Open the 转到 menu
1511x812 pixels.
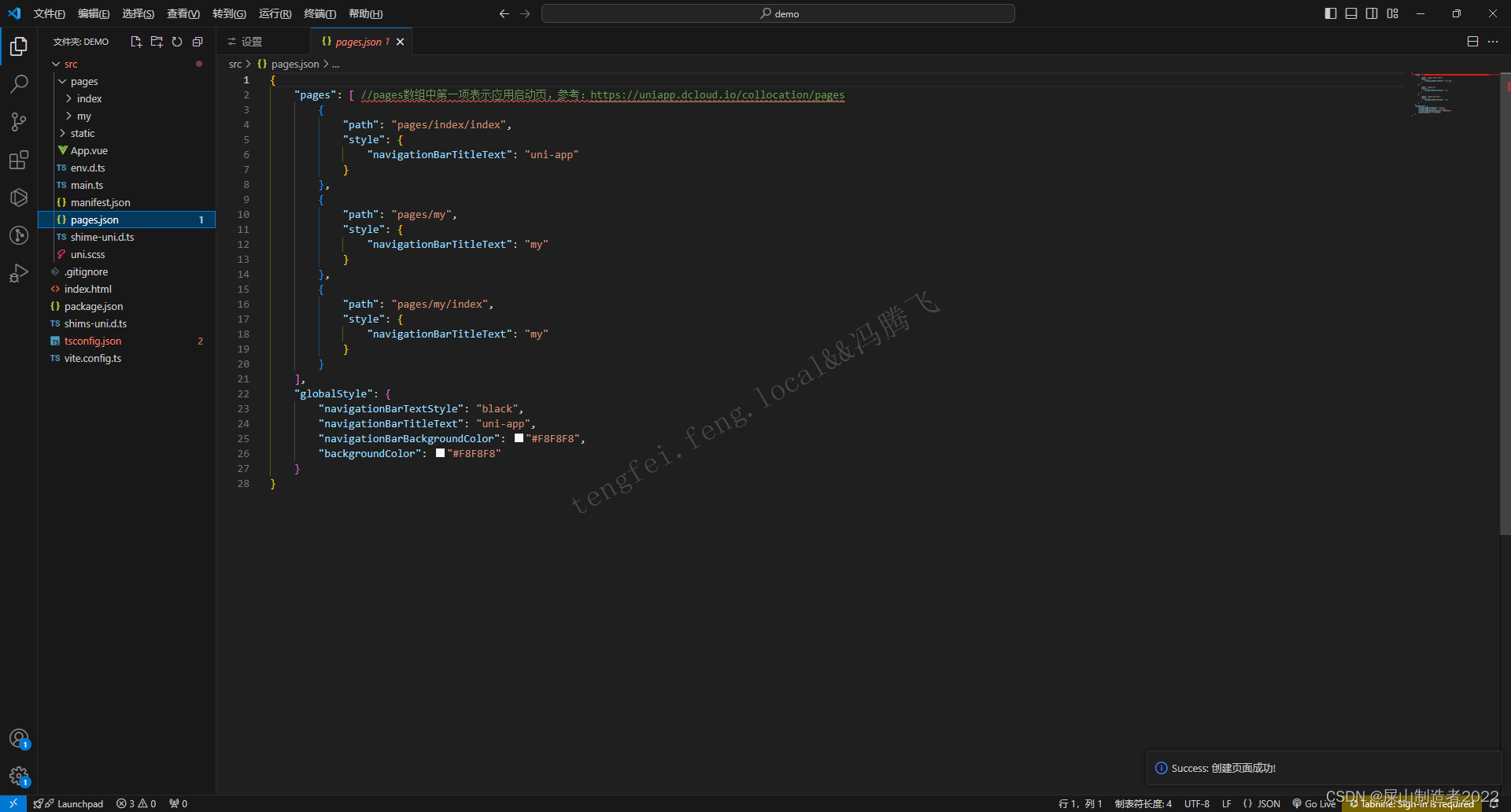(229, 13)
